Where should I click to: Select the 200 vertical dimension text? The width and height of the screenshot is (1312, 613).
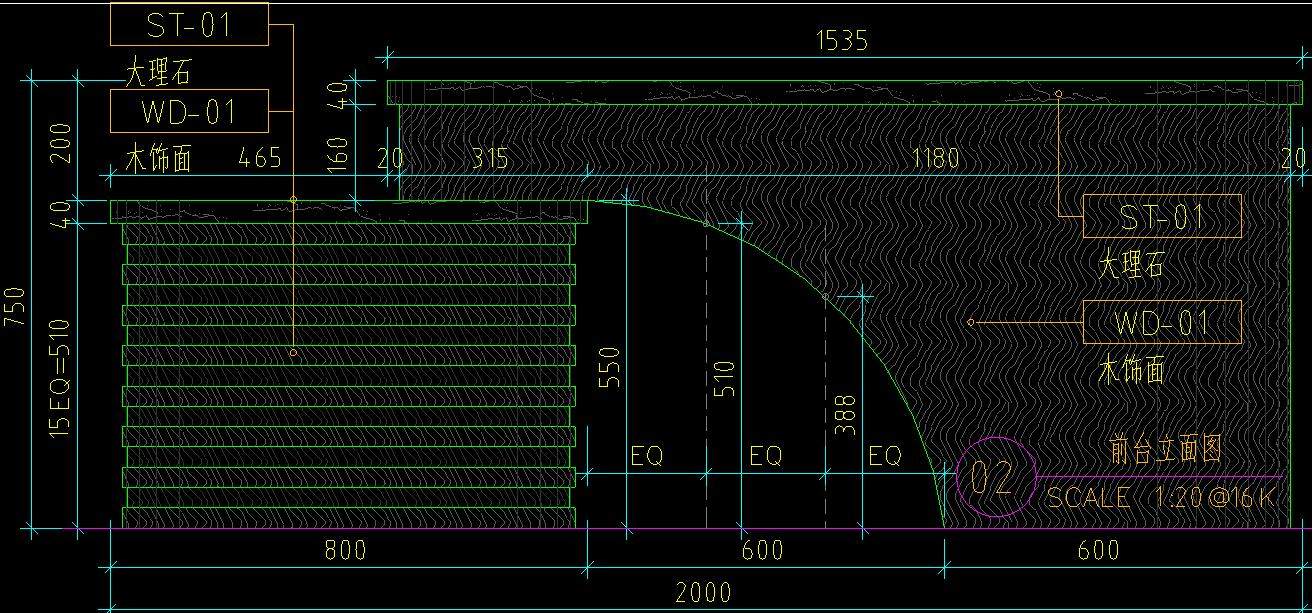62,143
